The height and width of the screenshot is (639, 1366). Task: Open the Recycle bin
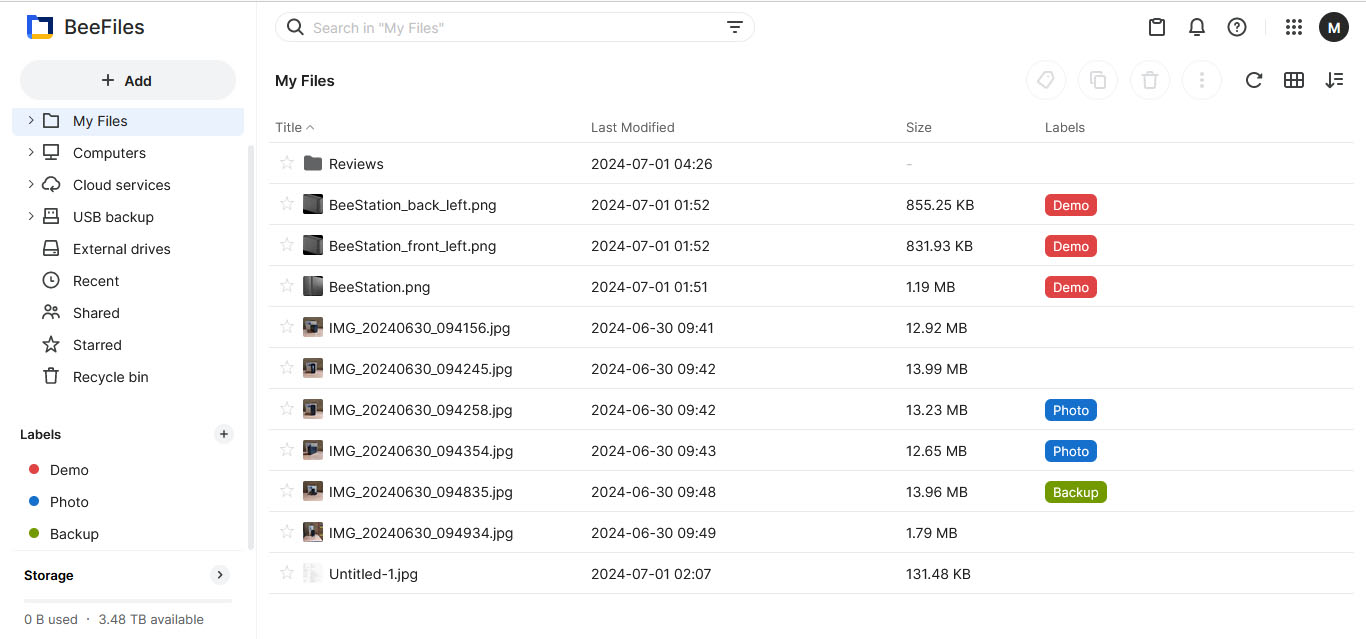point(110,377)
